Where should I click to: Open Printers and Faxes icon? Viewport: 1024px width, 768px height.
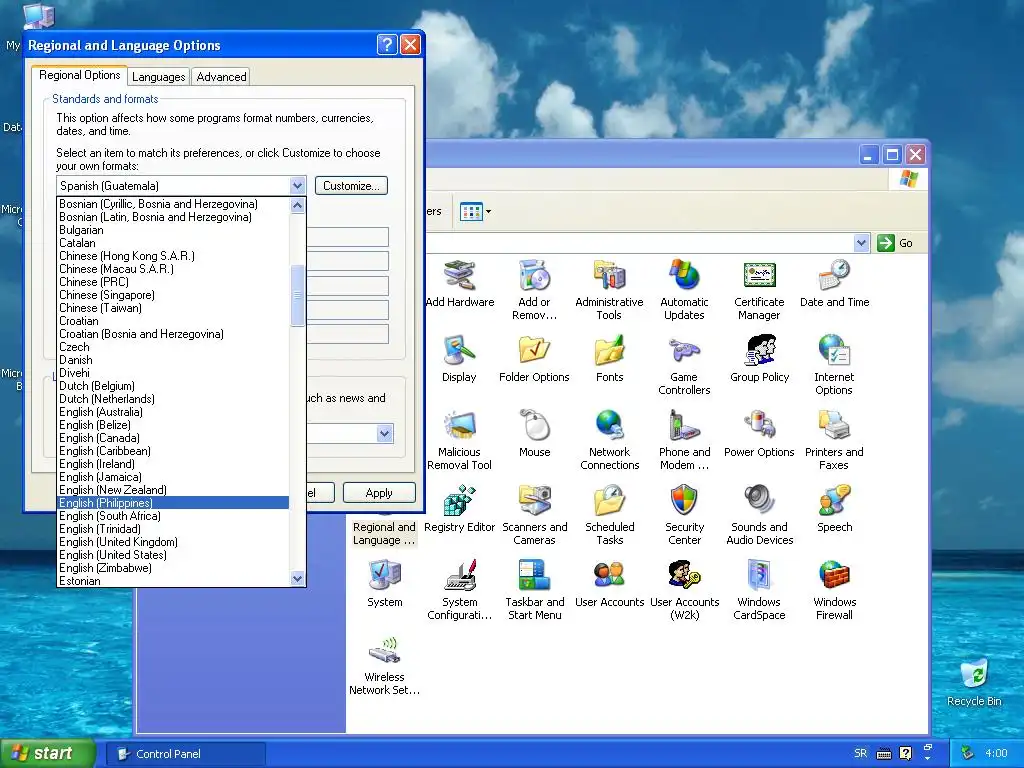834,440
